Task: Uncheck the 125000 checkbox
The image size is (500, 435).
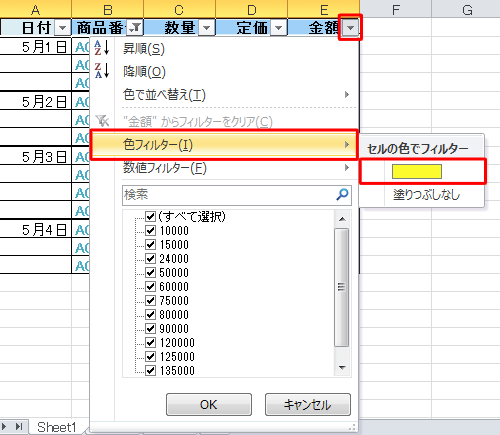Action: 151,357
